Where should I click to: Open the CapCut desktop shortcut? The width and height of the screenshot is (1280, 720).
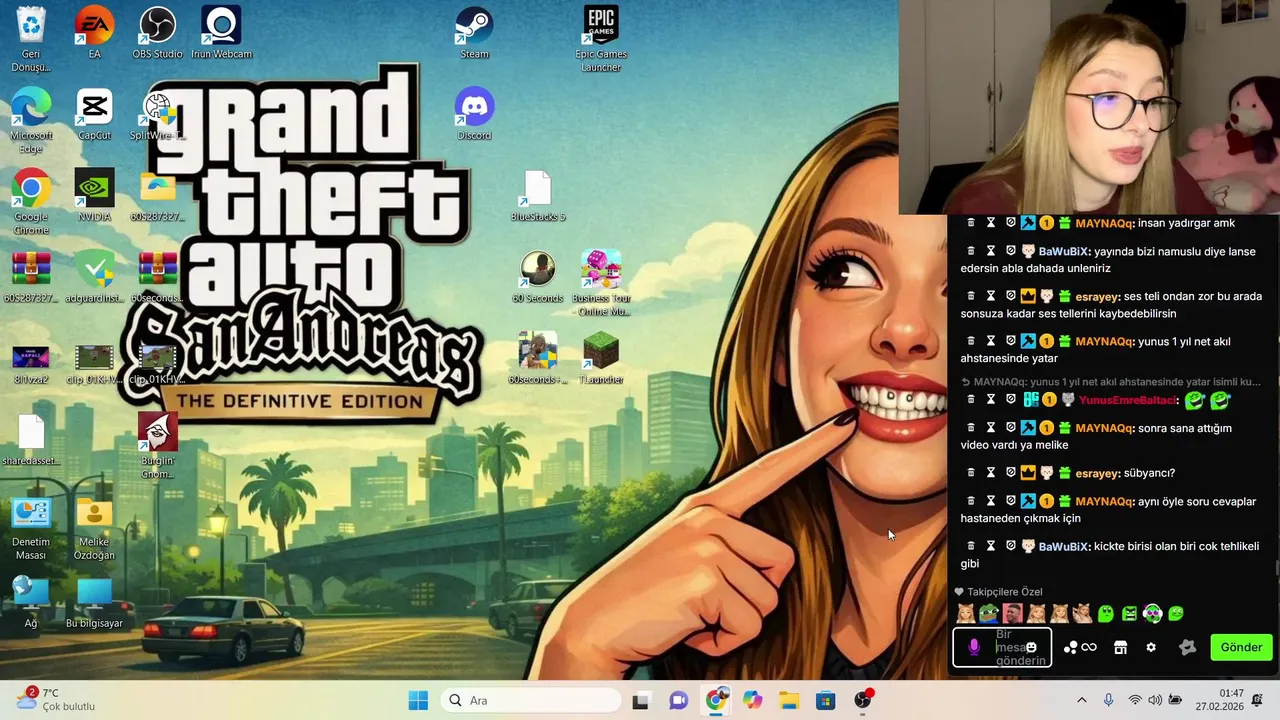tap(94, 114)
